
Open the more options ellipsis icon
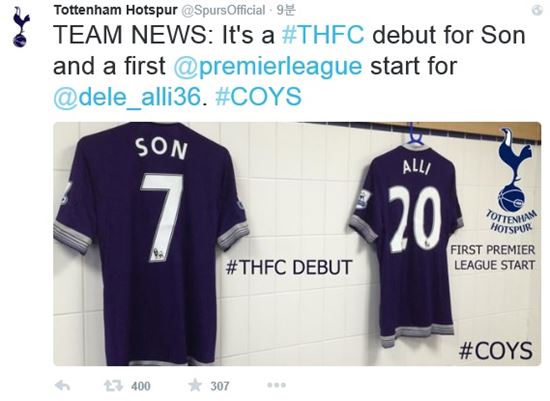(276, 385)
